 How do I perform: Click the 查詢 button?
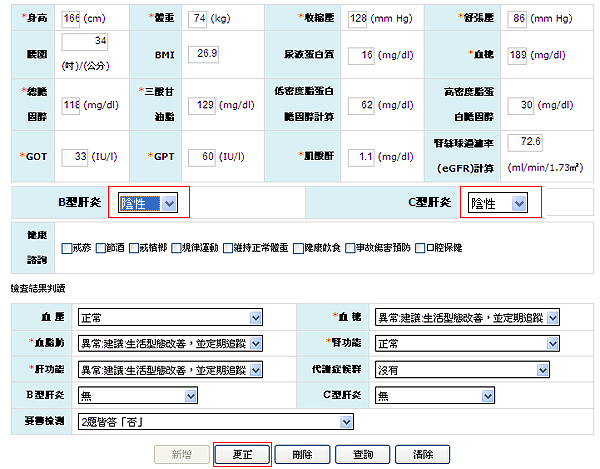click(362, 454)
